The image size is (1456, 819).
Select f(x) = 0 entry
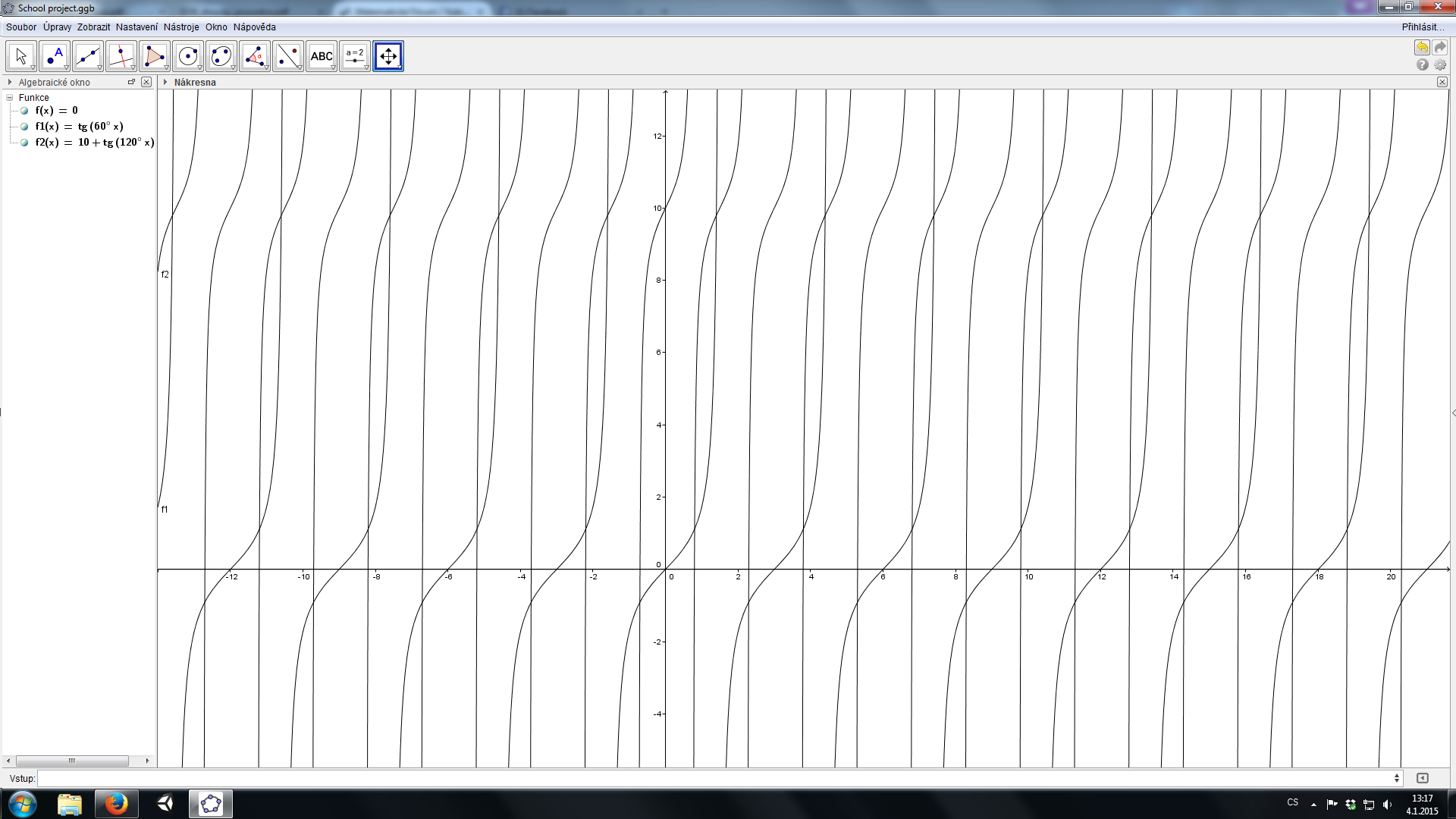pyautogui.click(x=56, y=111)
